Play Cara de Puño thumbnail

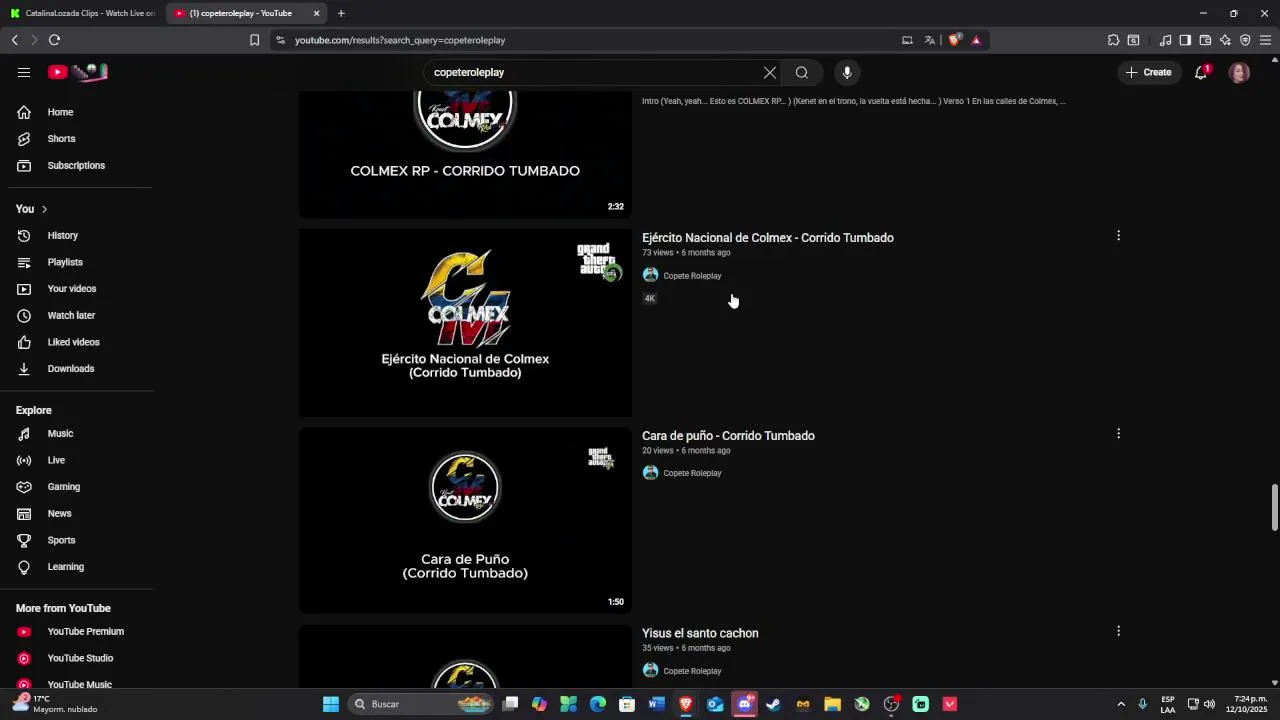[x=465, y=520]
